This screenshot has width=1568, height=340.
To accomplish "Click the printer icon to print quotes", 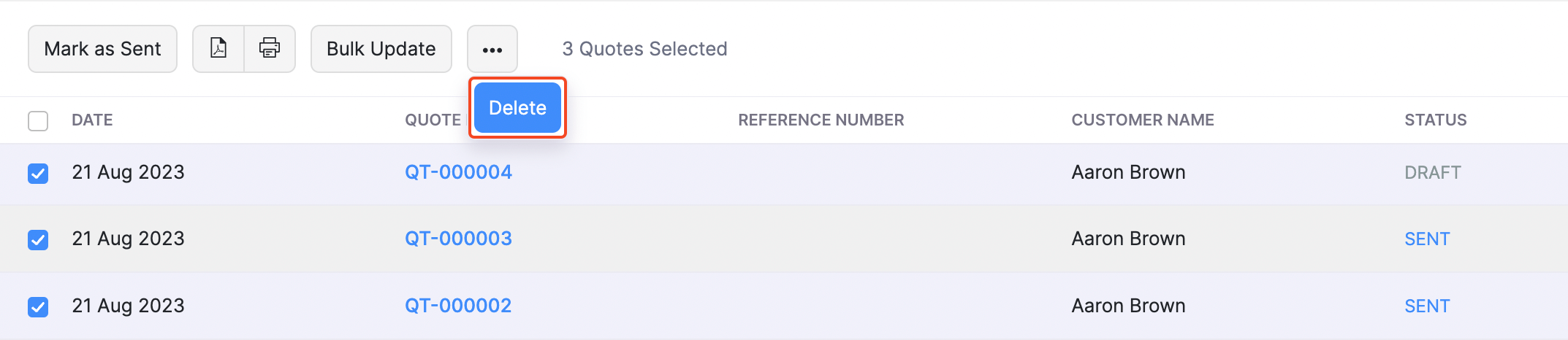I will click(270, 49).
